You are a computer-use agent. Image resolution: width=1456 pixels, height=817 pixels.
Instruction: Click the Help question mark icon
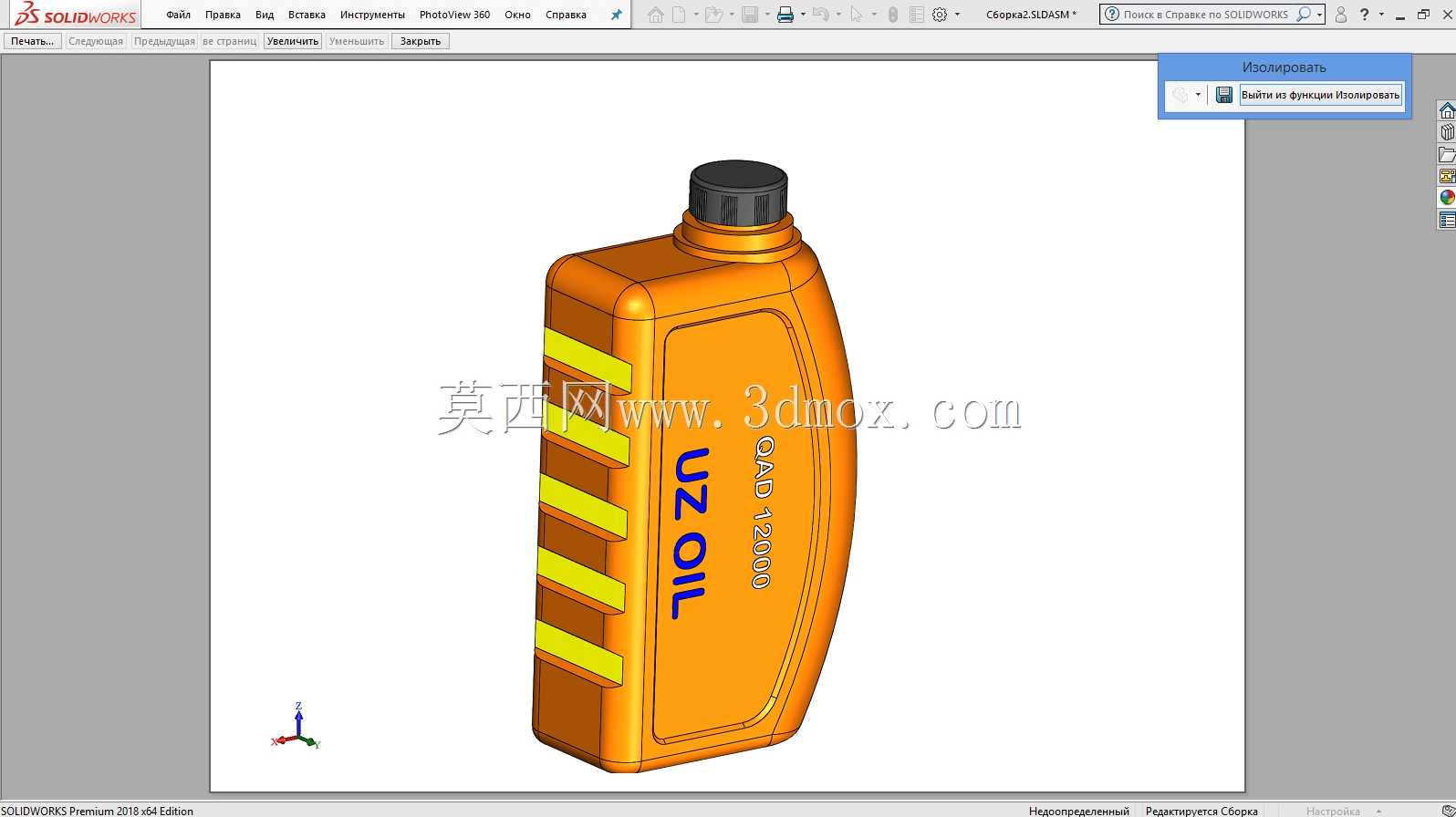click(x=1364, y=15)
